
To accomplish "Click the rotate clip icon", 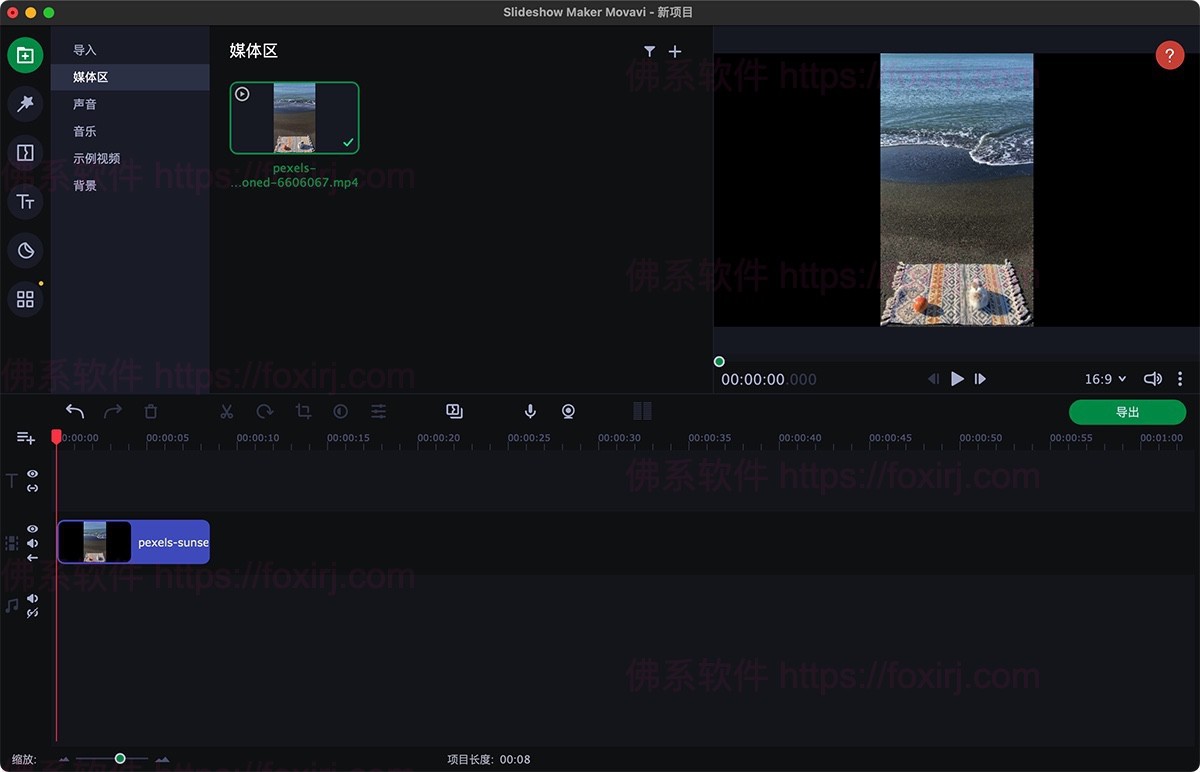I will 264,410.
